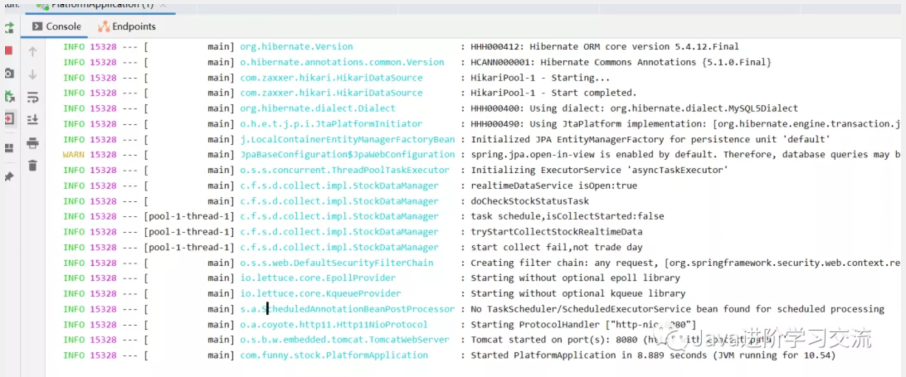This screenshot has width=906, height=377.
Task: Click the down-arrow stack trace icon
Action: click(x=33, y=75)
